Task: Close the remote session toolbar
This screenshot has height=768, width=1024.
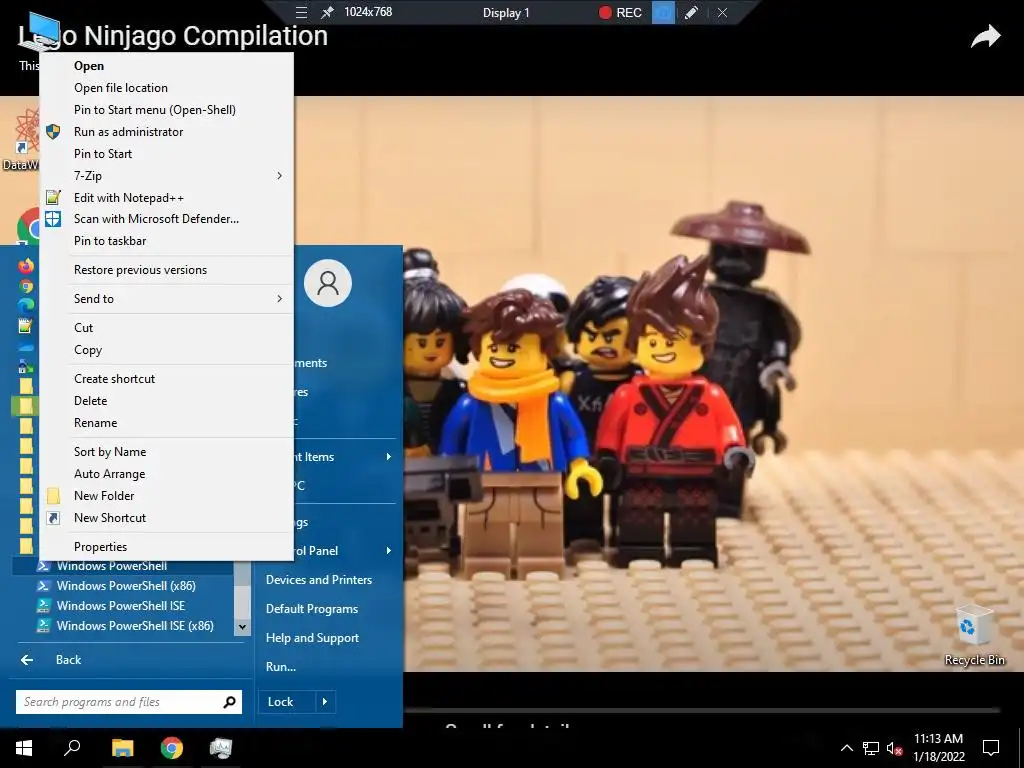Action: [722, 12]
